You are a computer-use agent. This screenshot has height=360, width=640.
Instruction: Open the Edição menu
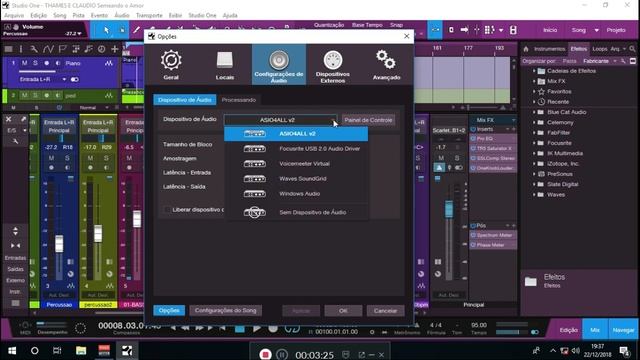pos(39,15)
